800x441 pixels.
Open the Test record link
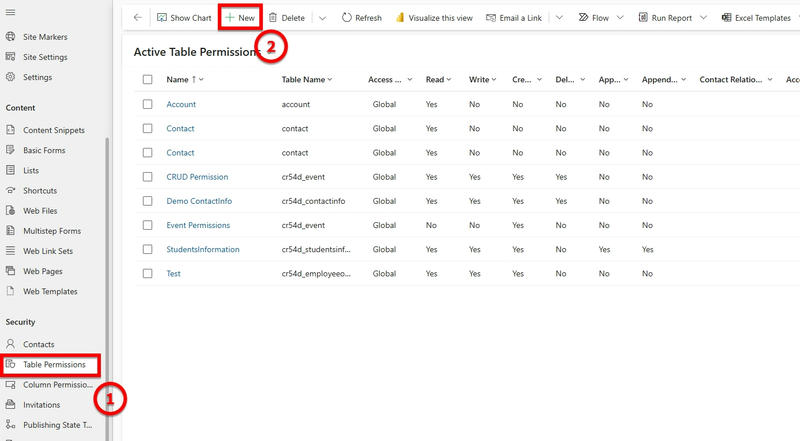click(x=173, y=274)
